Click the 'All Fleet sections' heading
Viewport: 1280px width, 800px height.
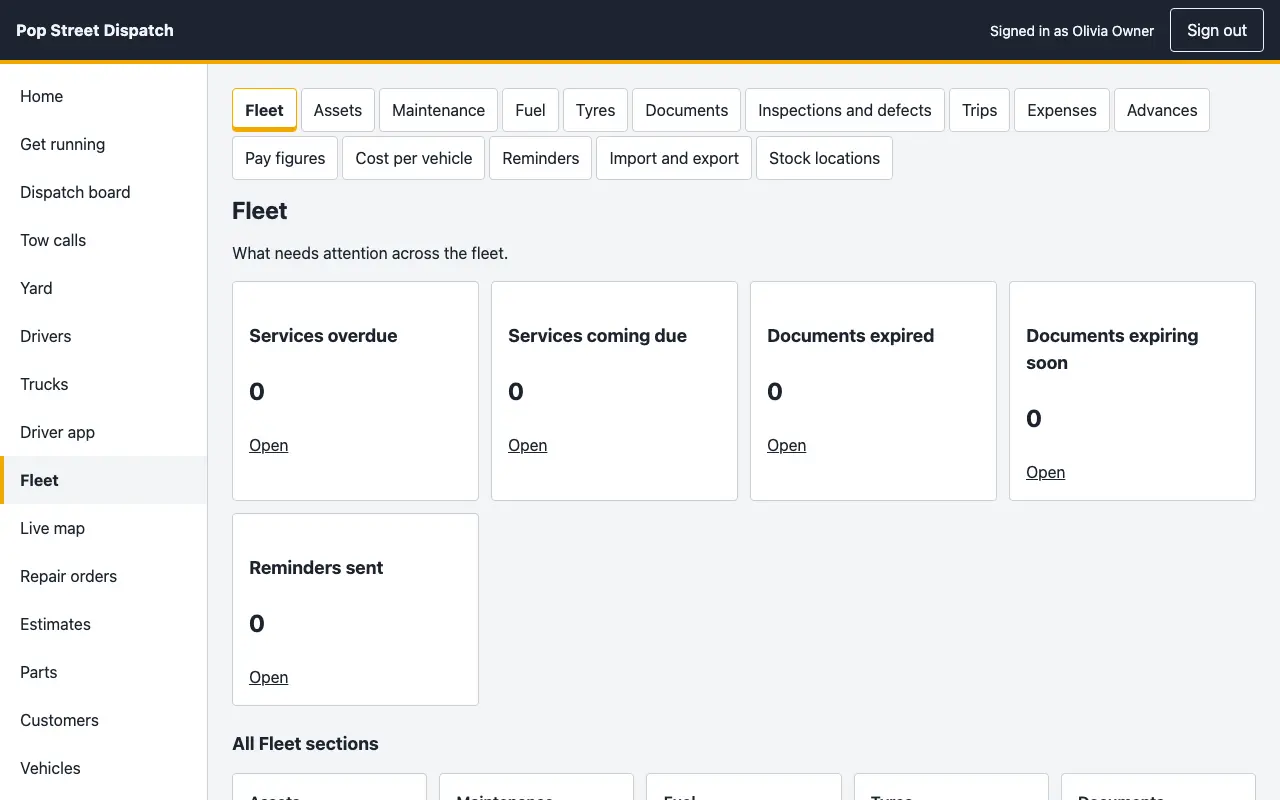click(305, 743)
